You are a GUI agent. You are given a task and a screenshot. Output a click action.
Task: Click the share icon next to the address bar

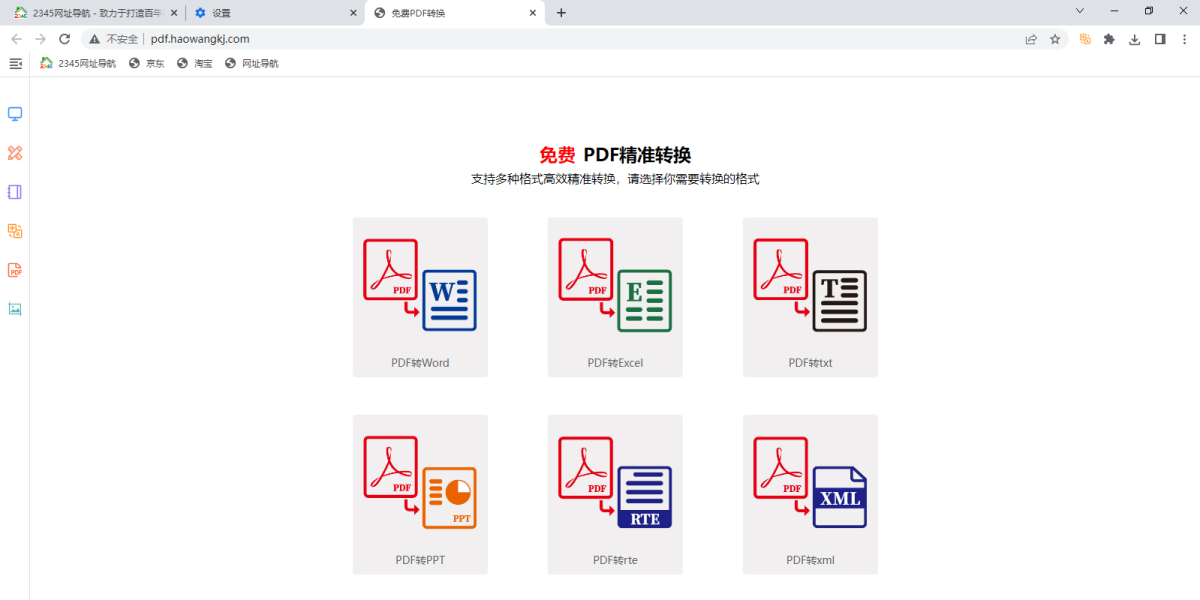point(1031,38)
